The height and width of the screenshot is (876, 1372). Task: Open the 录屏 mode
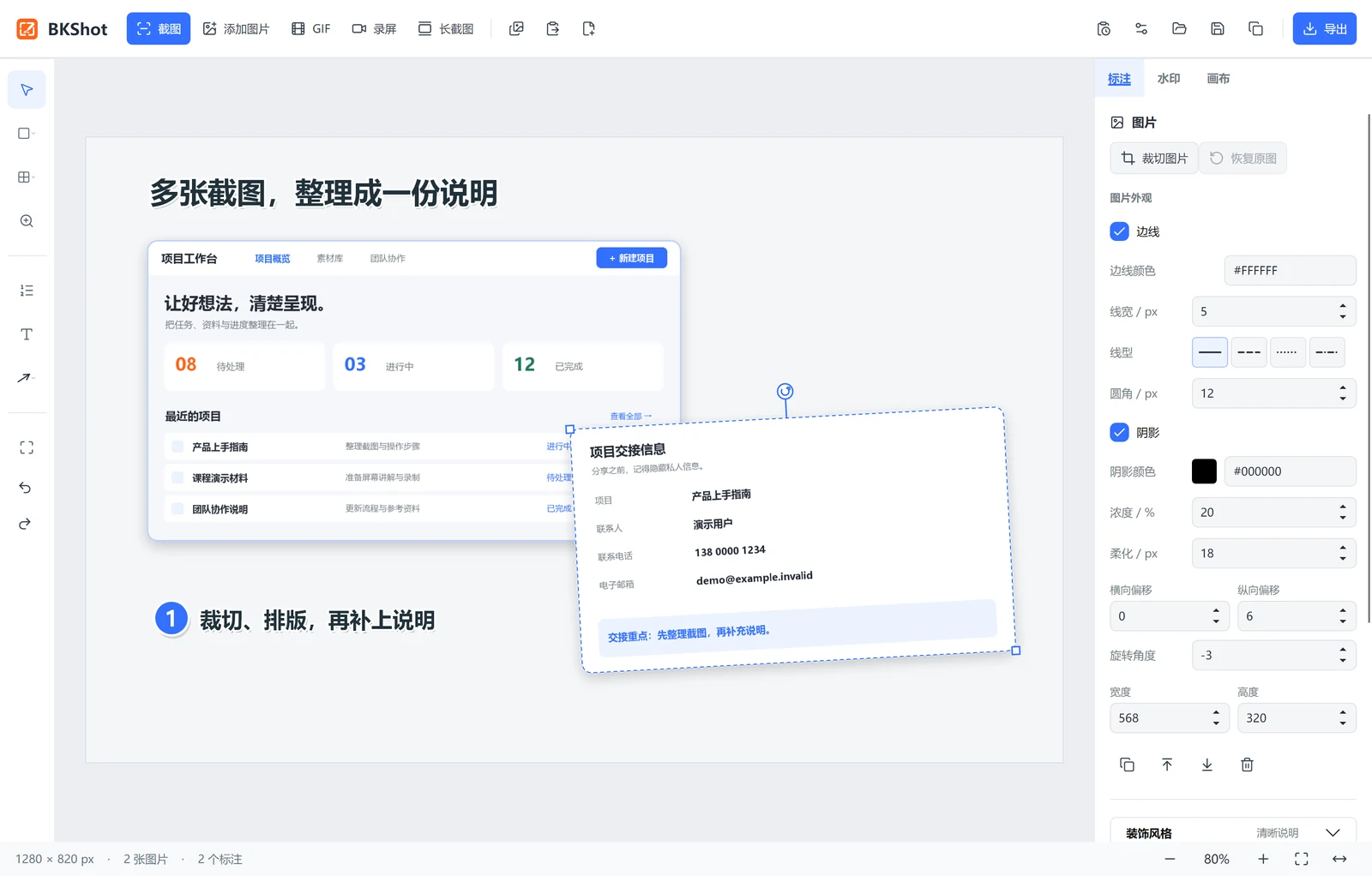tap(375, 29)
